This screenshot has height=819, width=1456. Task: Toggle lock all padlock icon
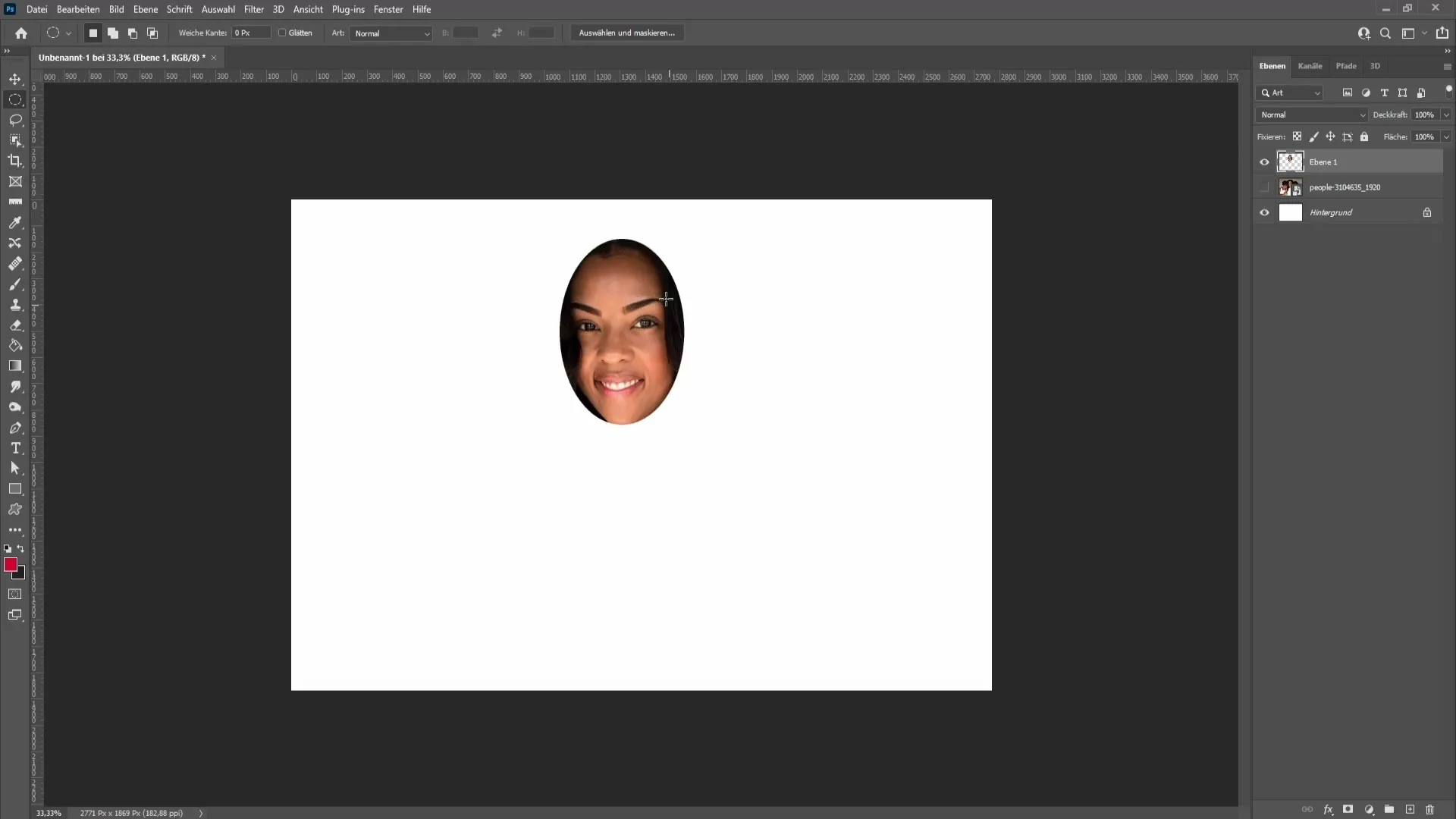coord(1364,137)
